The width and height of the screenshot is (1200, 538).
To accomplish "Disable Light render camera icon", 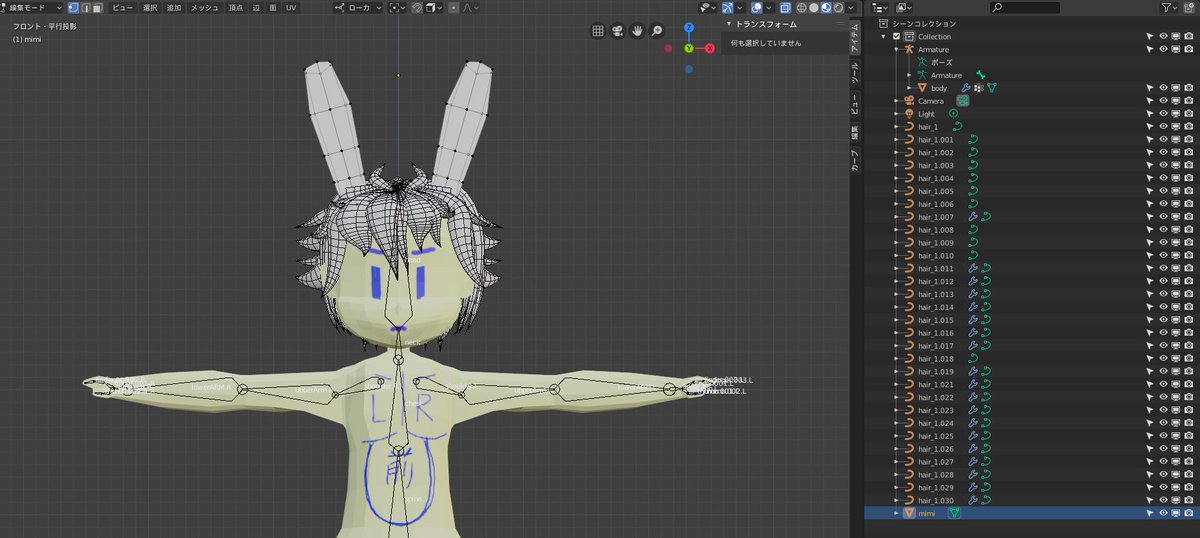I will click(x=1188, y=114).
